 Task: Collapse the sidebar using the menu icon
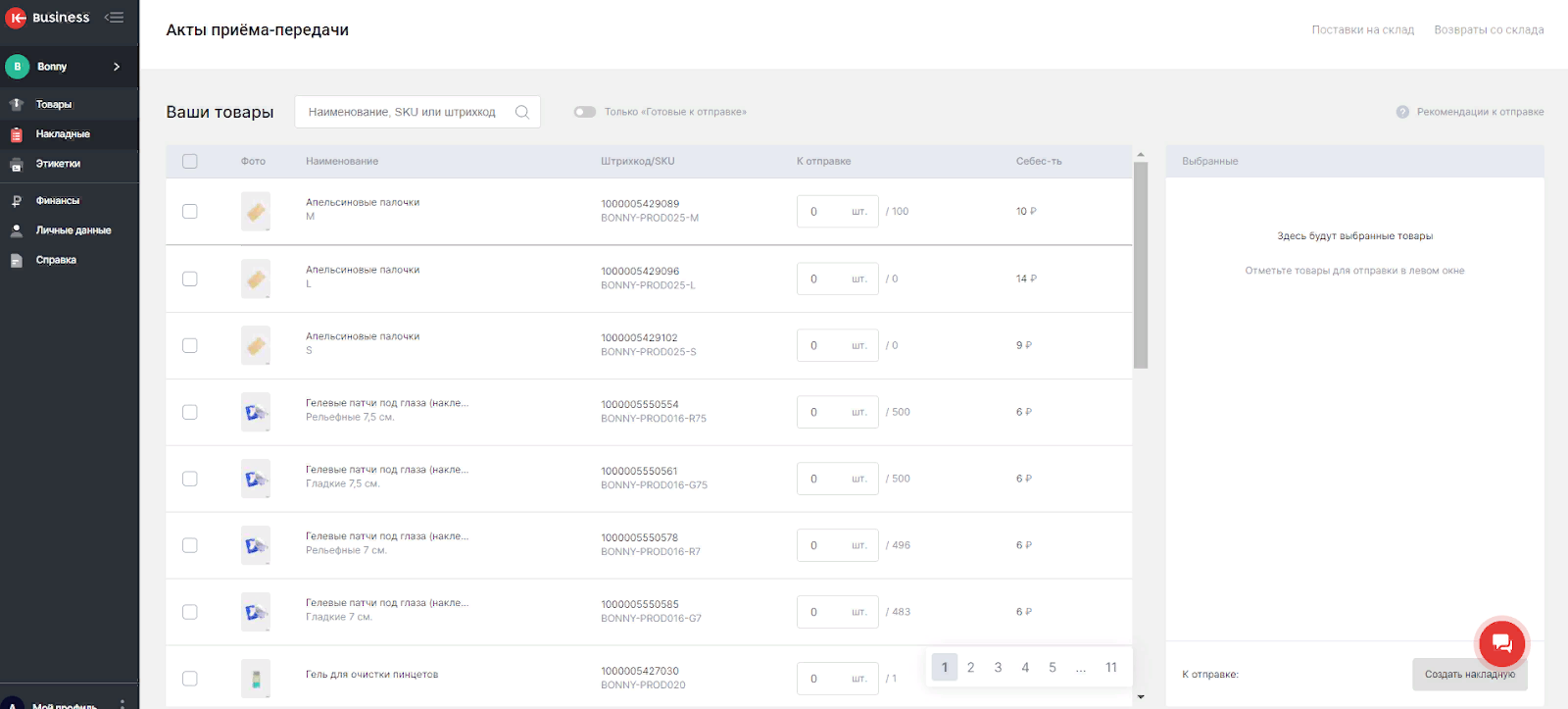114,17
